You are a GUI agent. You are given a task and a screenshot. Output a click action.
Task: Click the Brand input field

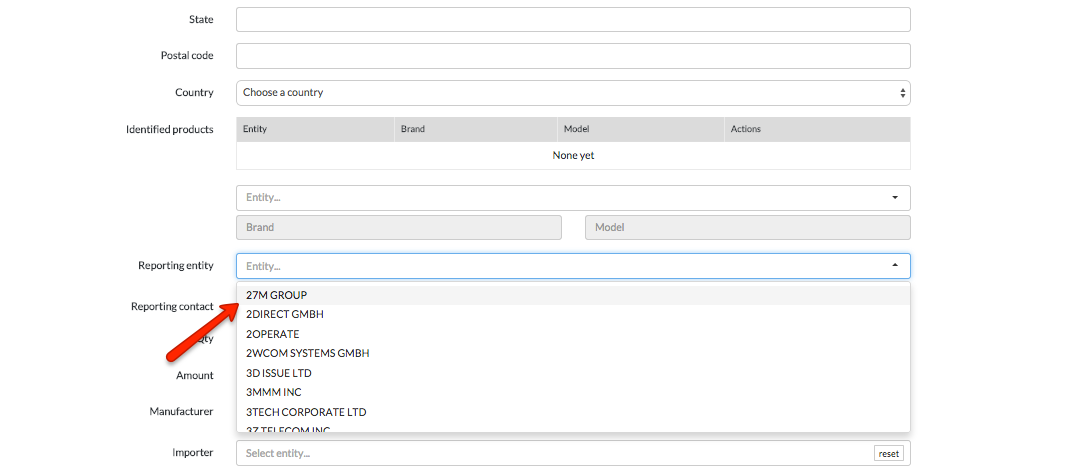point(398,228)
